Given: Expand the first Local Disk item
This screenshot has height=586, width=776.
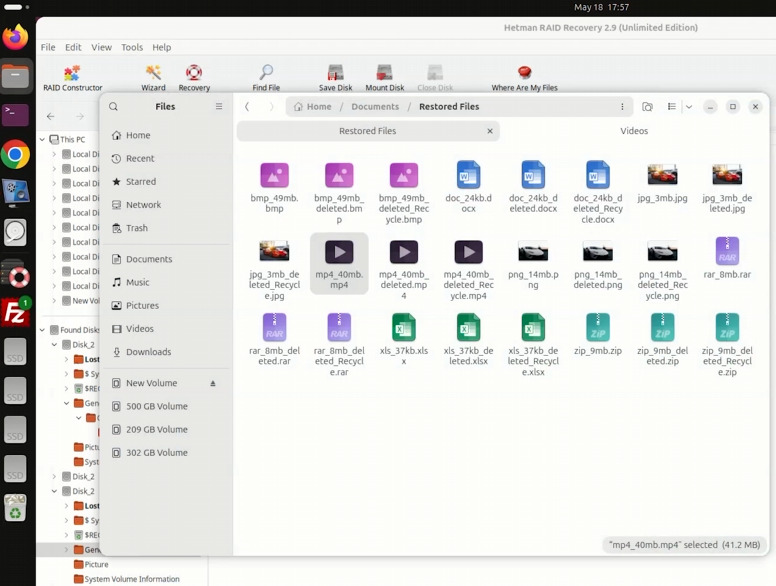Looking at the screenshot, I should (54, 154).
